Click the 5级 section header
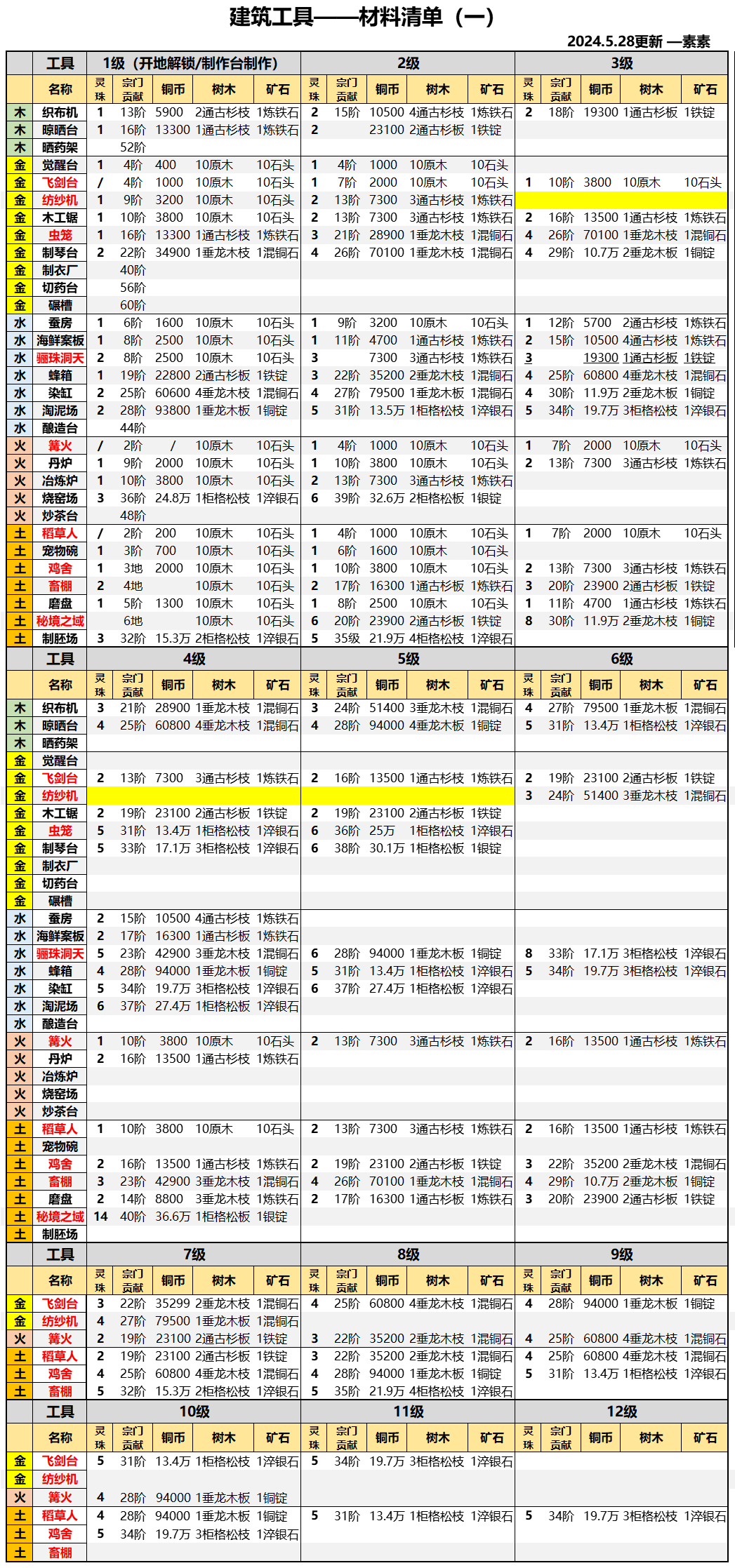The image size is (735, 1568). coord(408,659)
